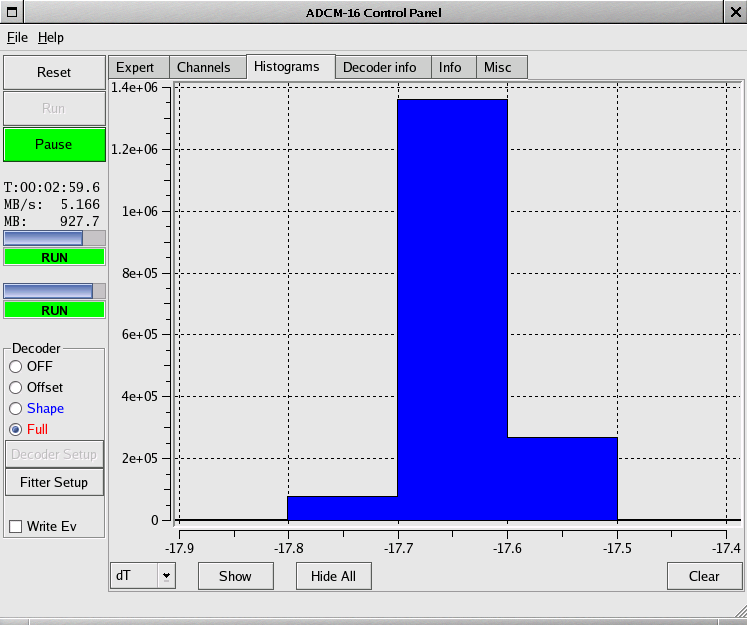This screenshot has width=747, height=625.
Task: Click the lower blue progress bar
Action: (54, 291)
